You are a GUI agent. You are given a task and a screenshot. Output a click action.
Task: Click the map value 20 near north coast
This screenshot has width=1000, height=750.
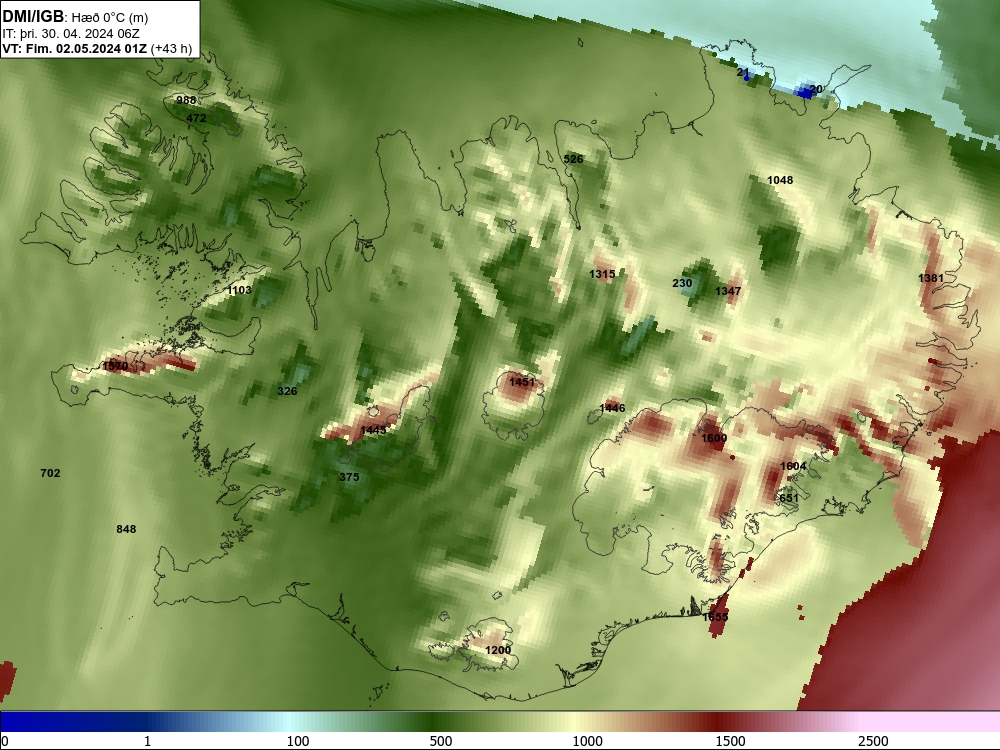(x=816, y=89)
